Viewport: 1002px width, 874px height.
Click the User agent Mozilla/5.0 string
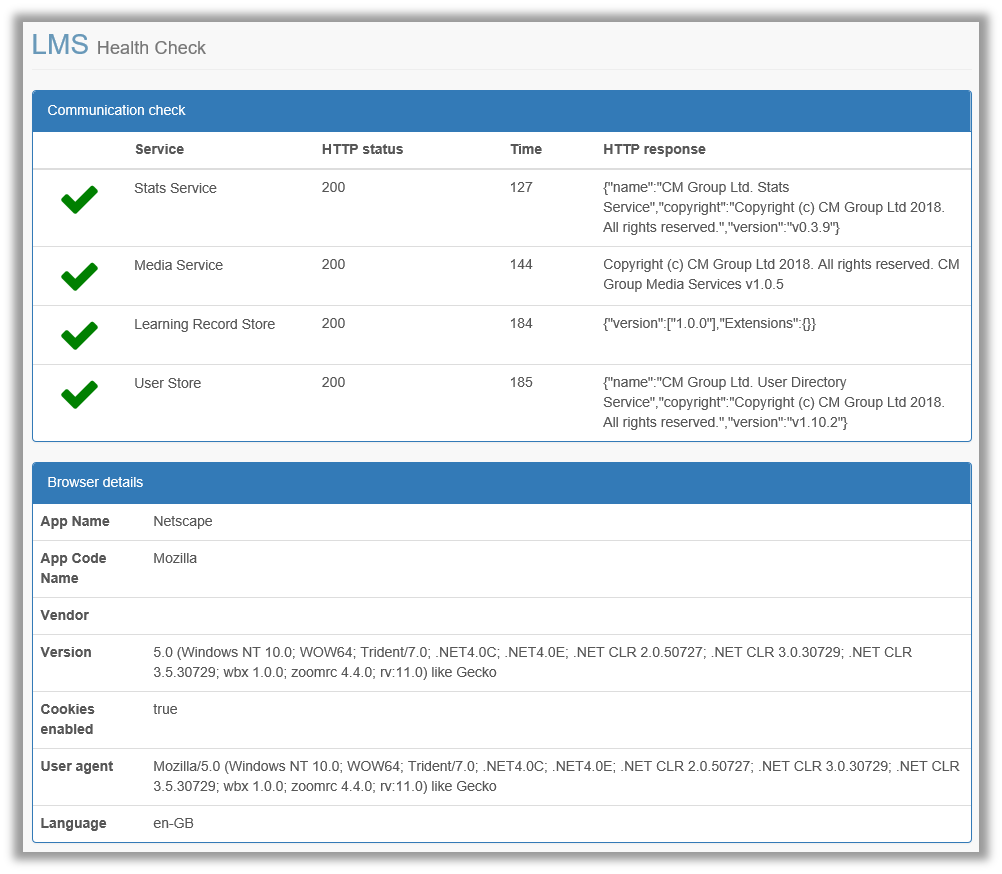[556, 776]
